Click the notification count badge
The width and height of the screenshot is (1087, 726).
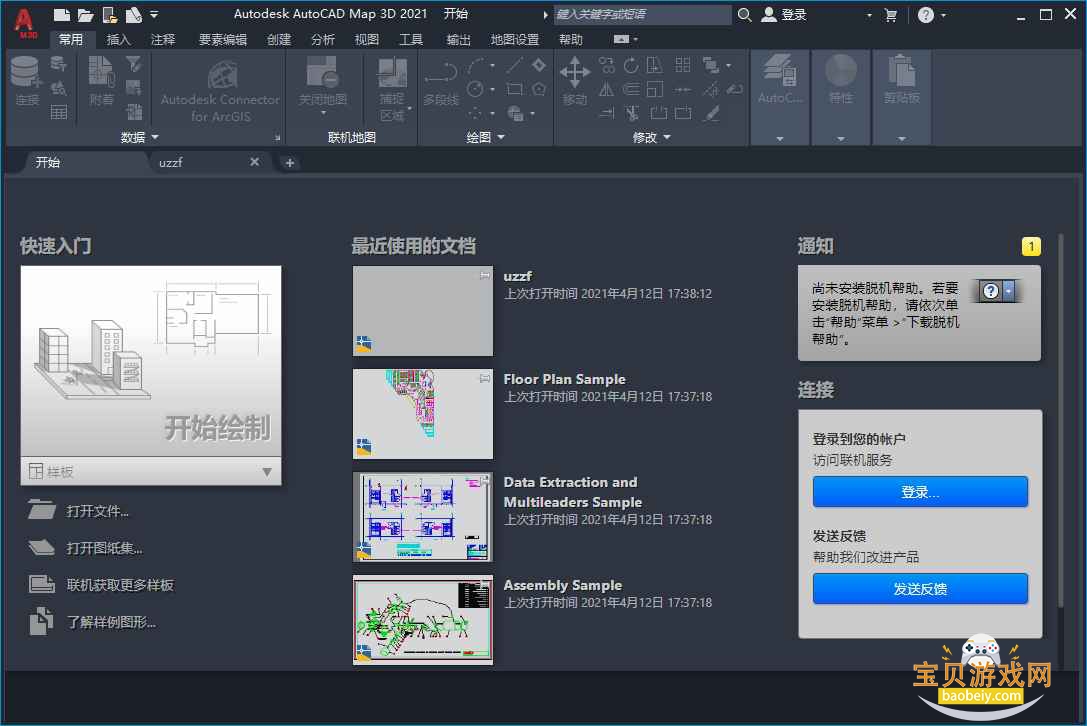point(1031,246)
